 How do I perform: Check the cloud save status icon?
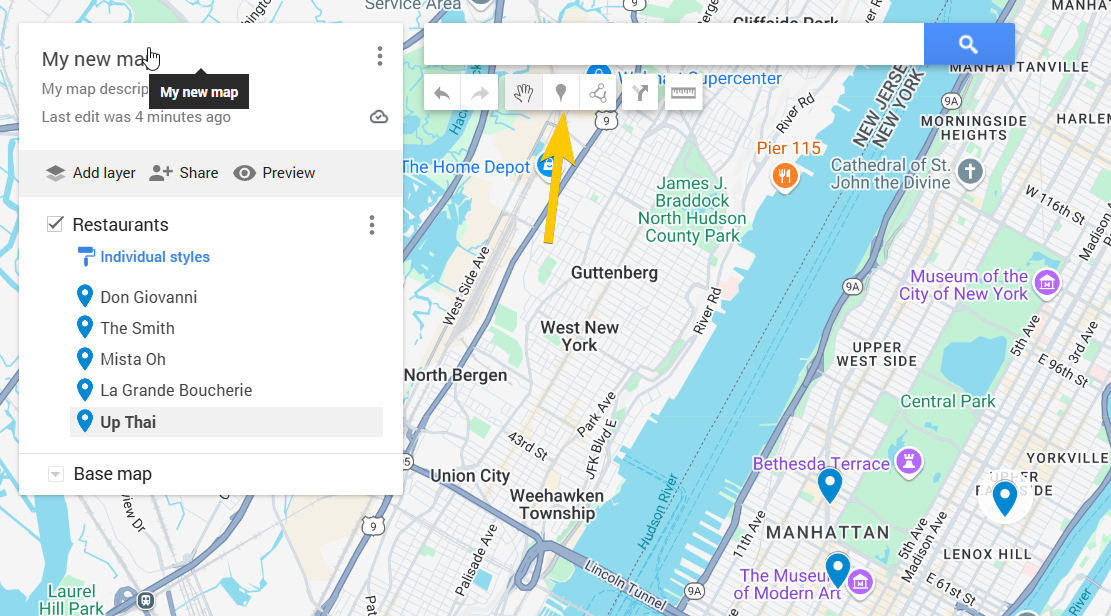pos(378,116)
